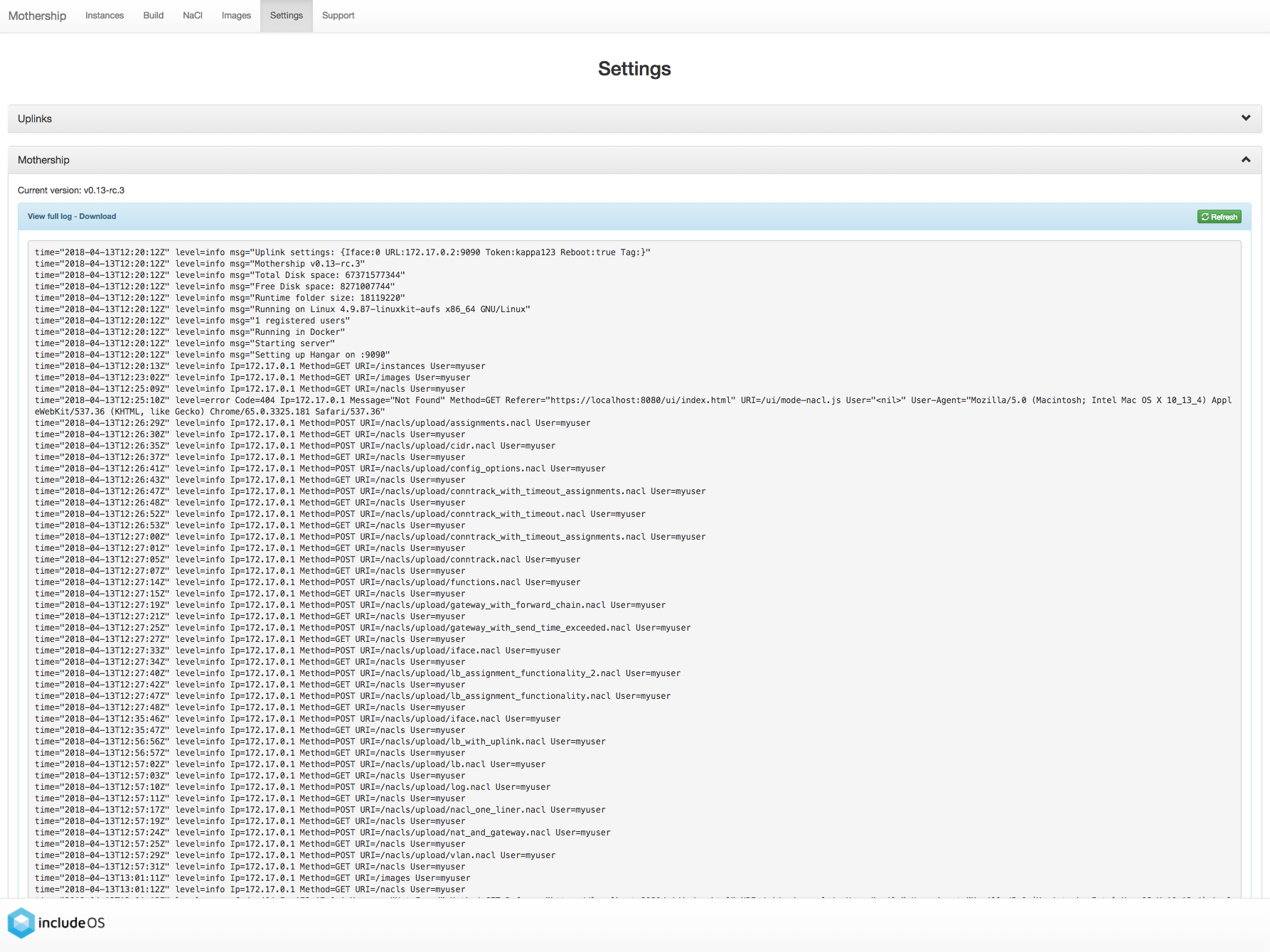Image resolution: width=1270 pixels, height=952 pixels.
Task: Open View full log link
Action: [50, 216]
